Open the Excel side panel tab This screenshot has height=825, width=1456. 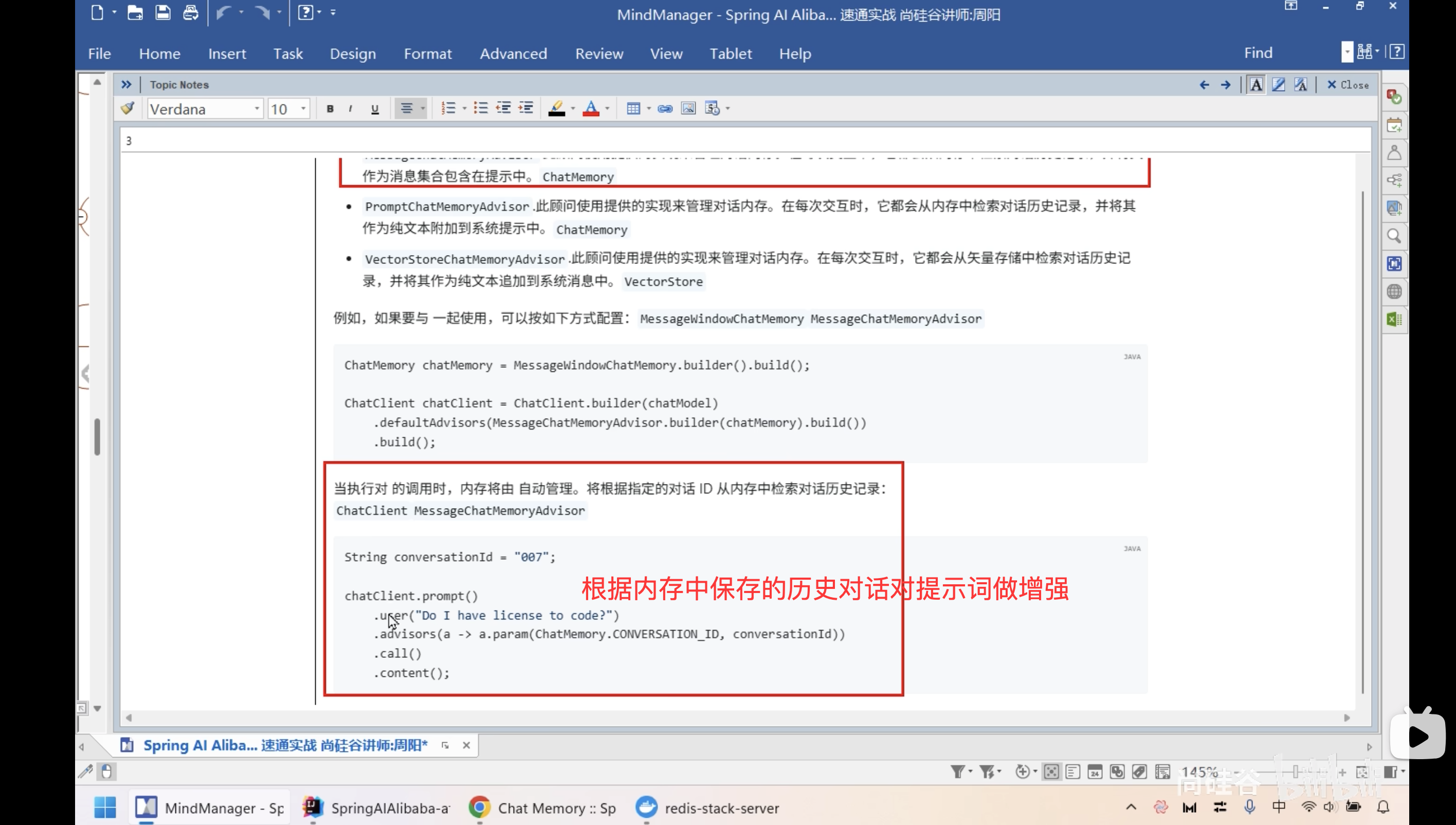(x=1394, y=319)
